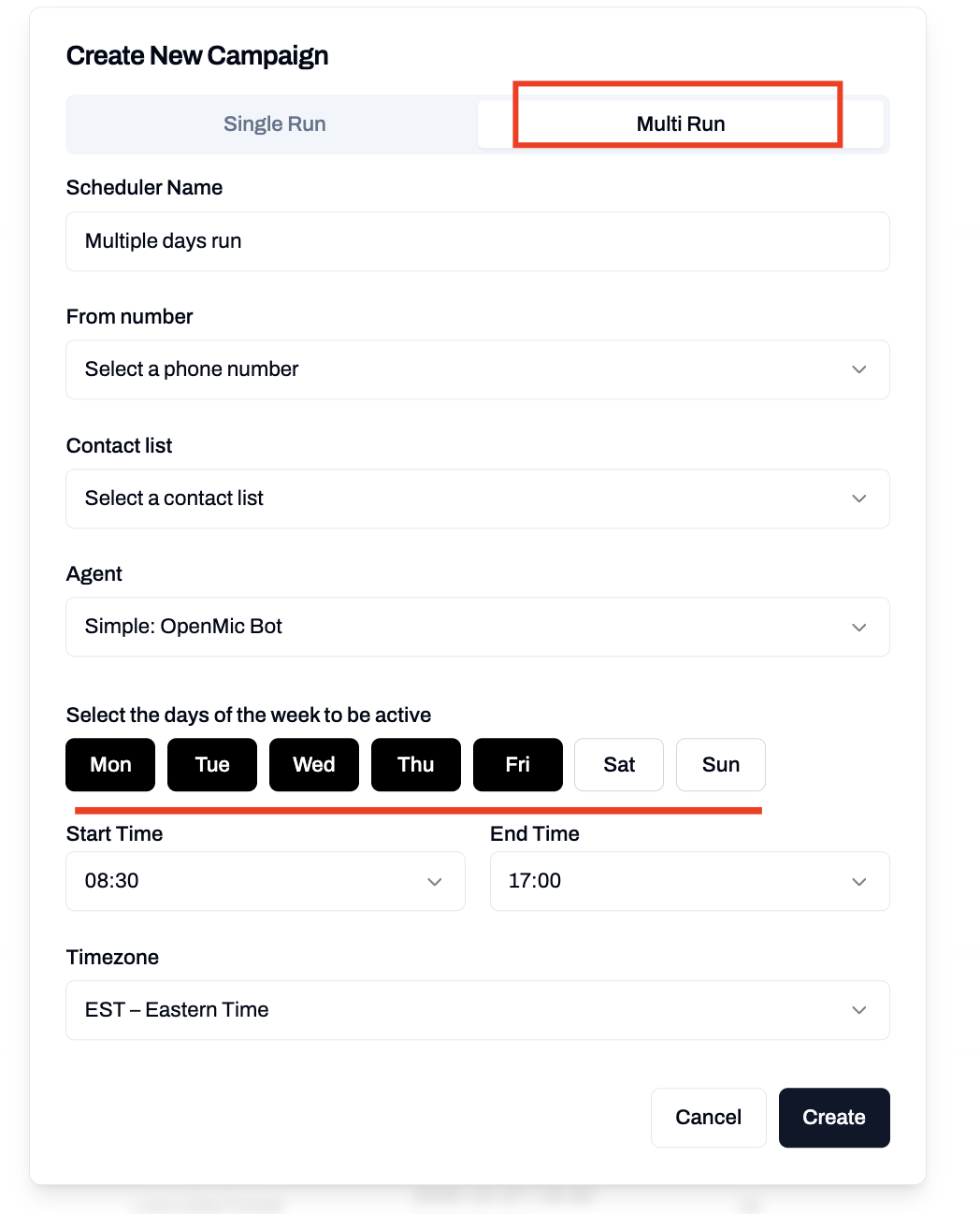
Task: Click the contact list chevron icon
Action: (x=858, y=499)
